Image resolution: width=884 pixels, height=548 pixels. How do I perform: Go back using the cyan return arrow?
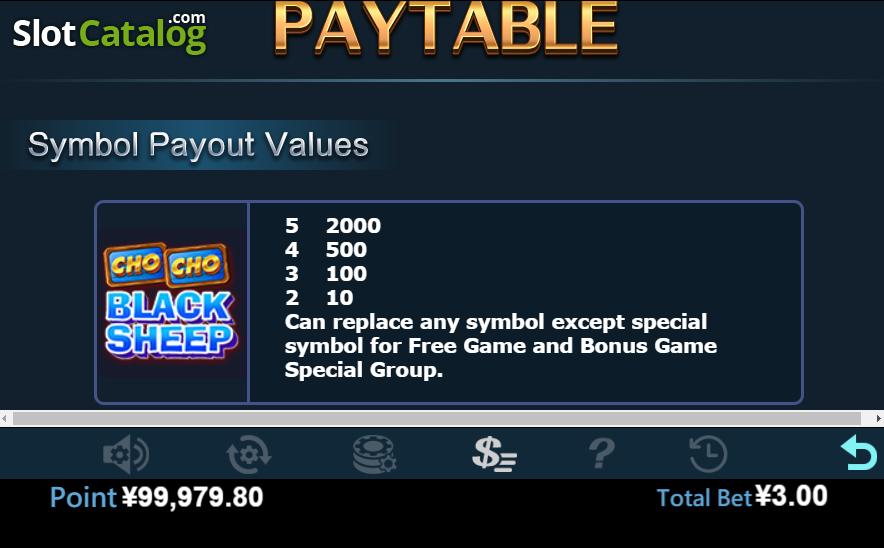click(859, 452)
